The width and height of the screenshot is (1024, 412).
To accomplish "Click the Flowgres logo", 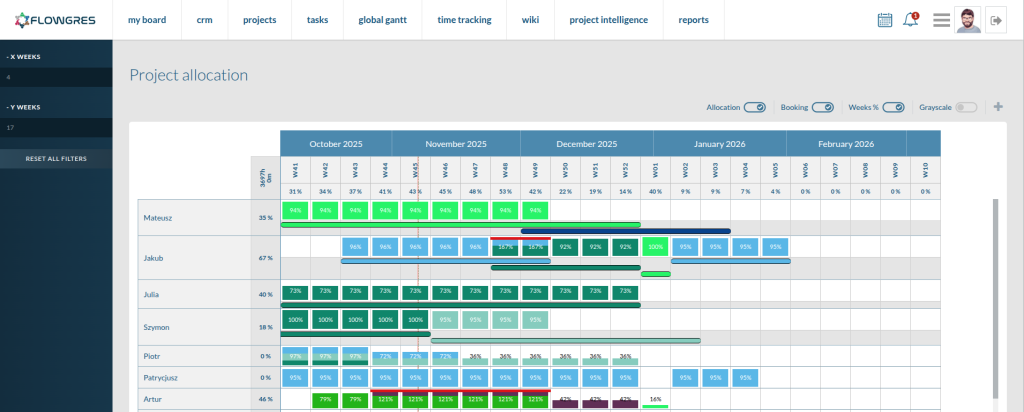I will coord(56,20).
